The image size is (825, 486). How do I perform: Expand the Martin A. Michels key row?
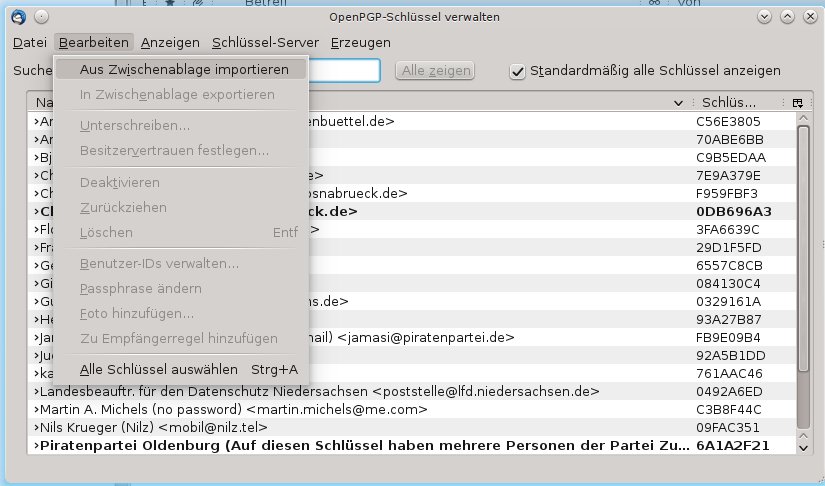36,409
